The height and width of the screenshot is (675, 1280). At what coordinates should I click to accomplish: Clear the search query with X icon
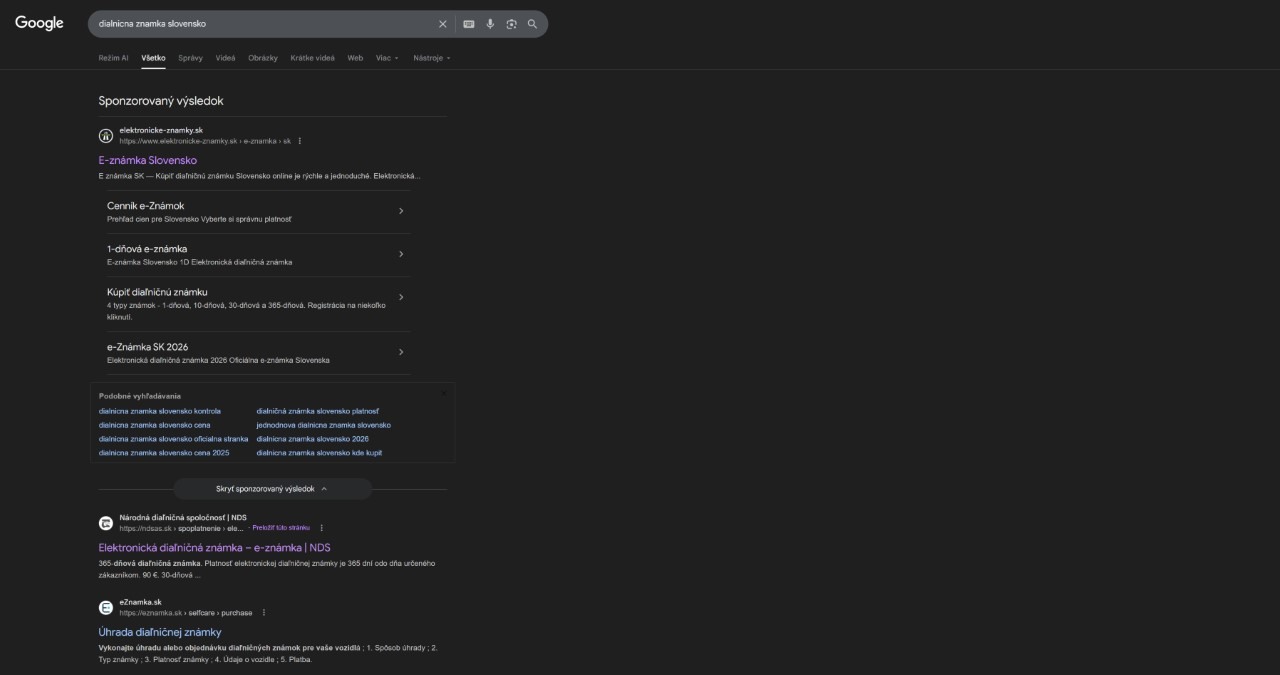(443, 24)
